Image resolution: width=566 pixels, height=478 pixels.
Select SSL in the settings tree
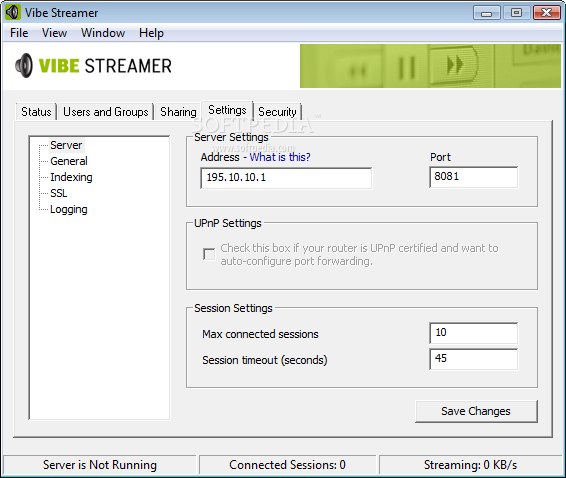click(x=58, y=193)
